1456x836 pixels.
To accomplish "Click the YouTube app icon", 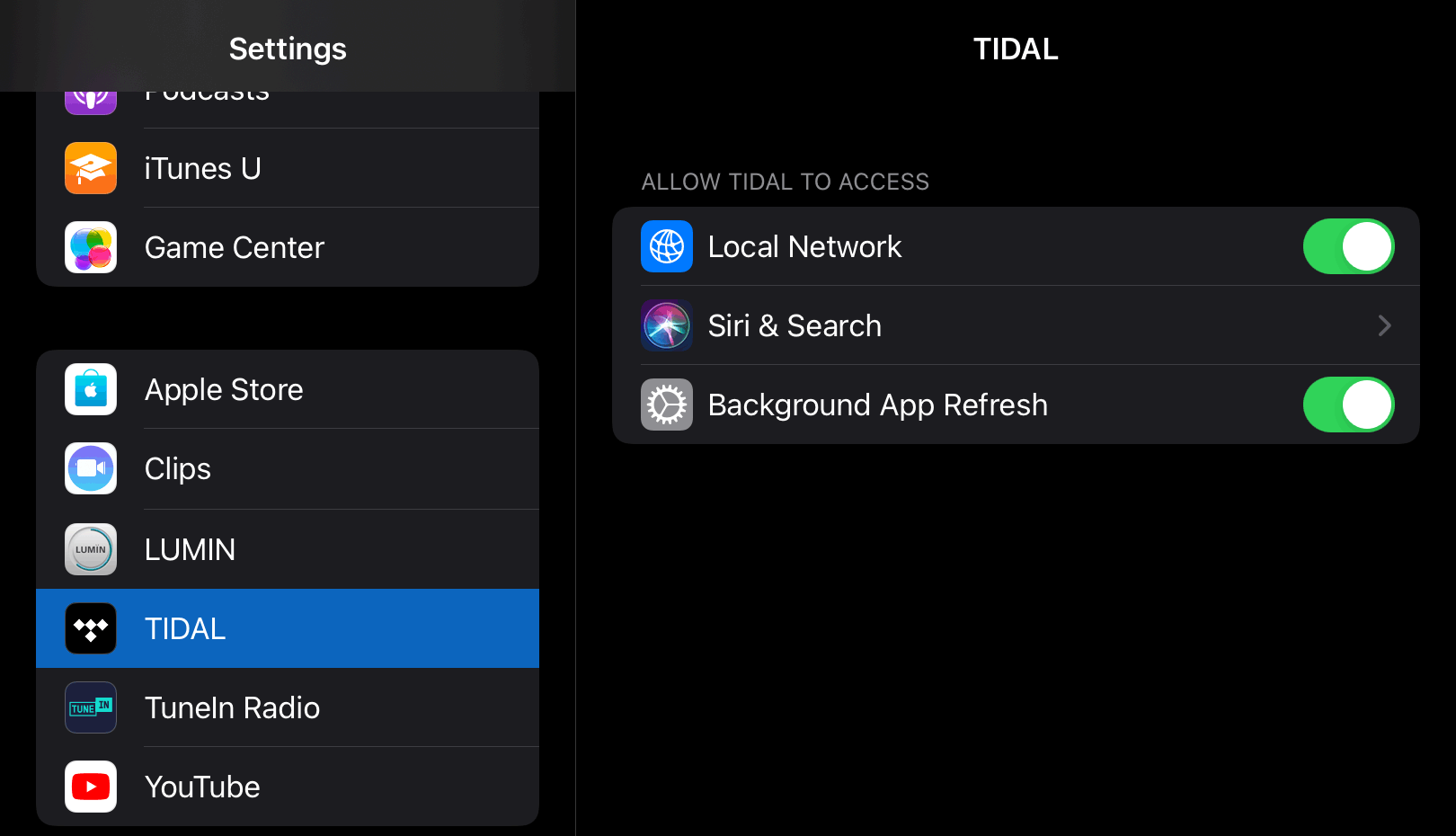I will point(90,787).
